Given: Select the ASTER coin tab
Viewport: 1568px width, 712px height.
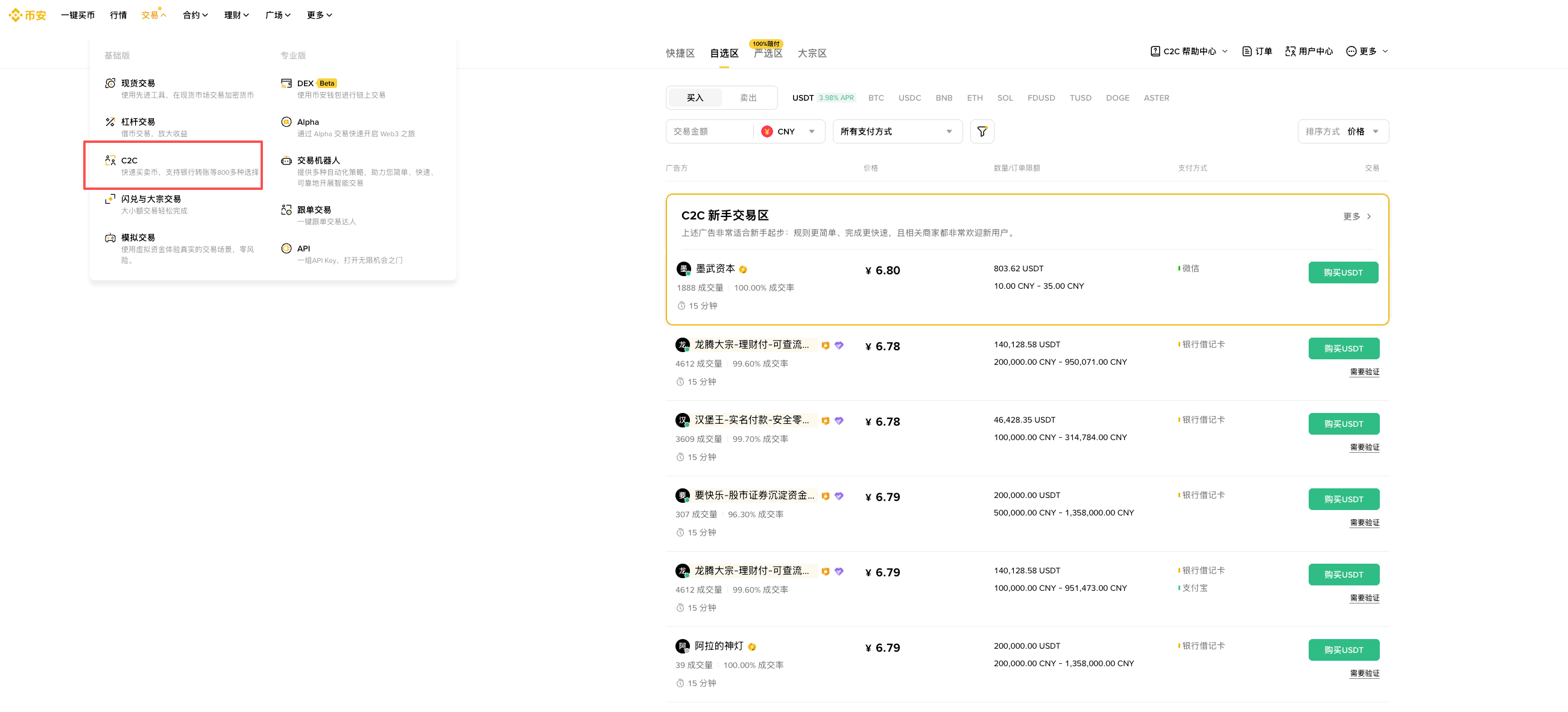Looking at the screenshot, I should [1156, 98].
